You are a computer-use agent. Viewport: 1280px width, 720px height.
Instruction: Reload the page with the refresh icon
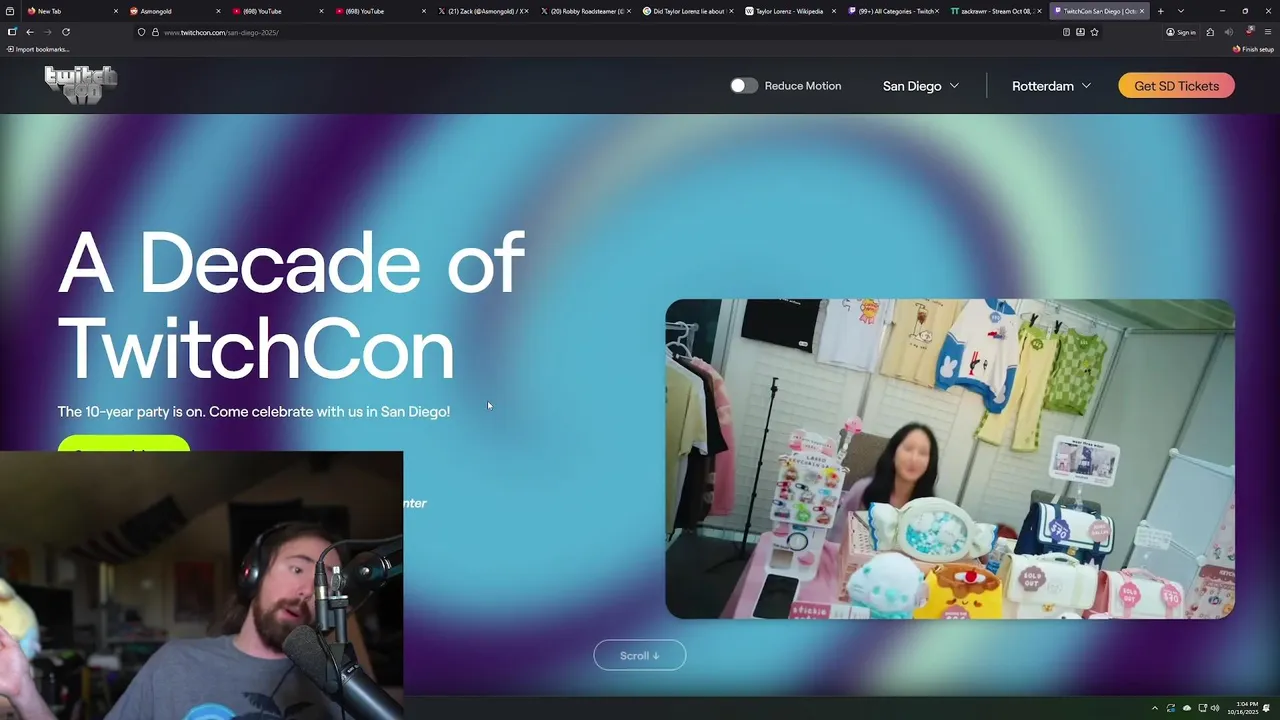click(x=66, y=32)
